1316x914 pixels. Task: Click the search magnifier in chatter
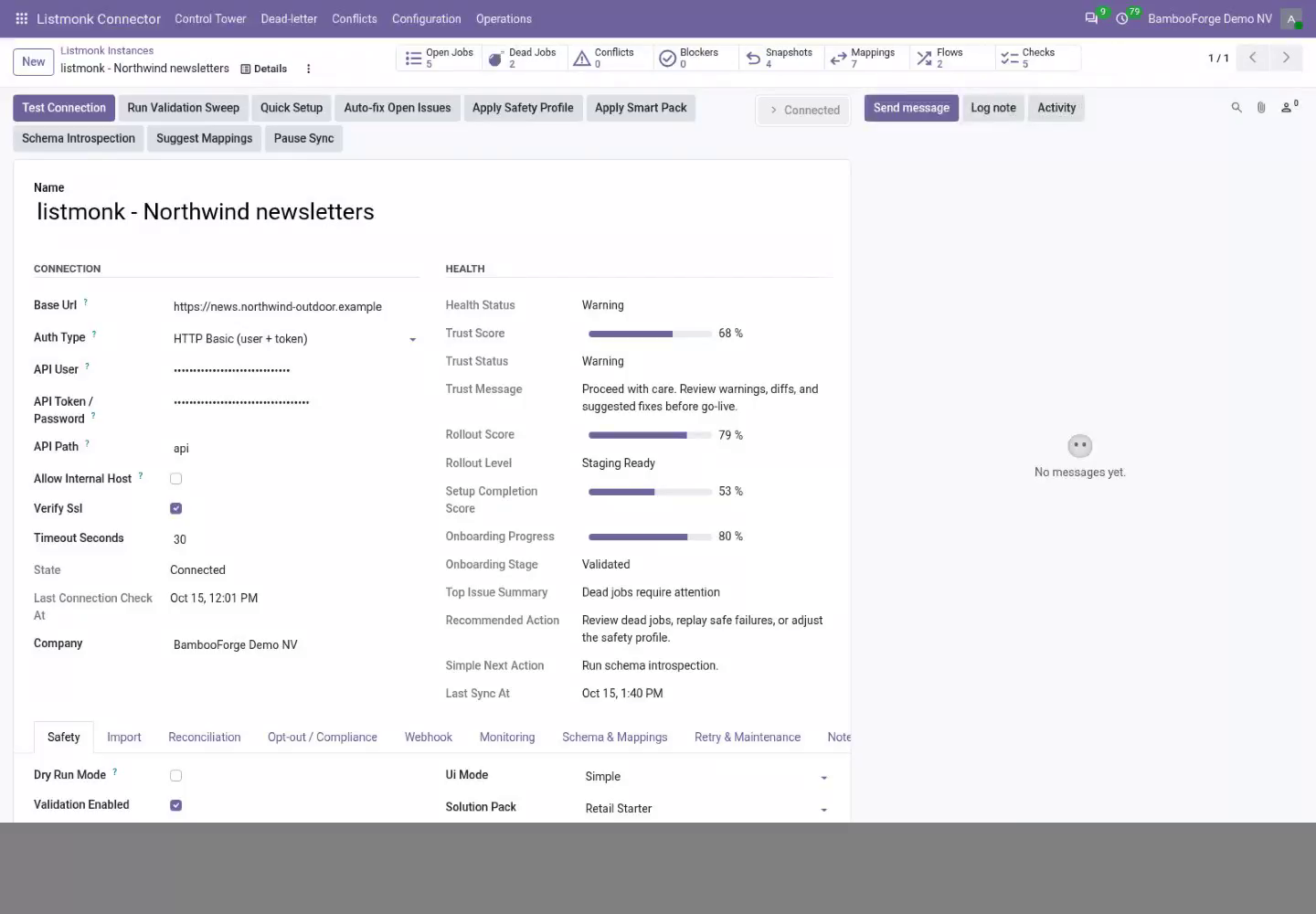1236,108
